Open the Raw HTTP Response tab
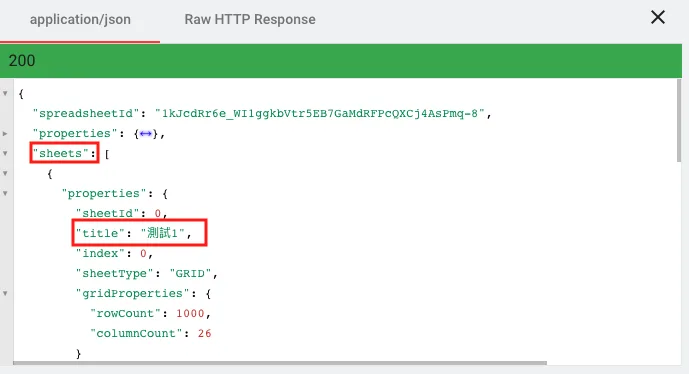Image resolution: width=689 pixels, height=374 pixels. 250,20
